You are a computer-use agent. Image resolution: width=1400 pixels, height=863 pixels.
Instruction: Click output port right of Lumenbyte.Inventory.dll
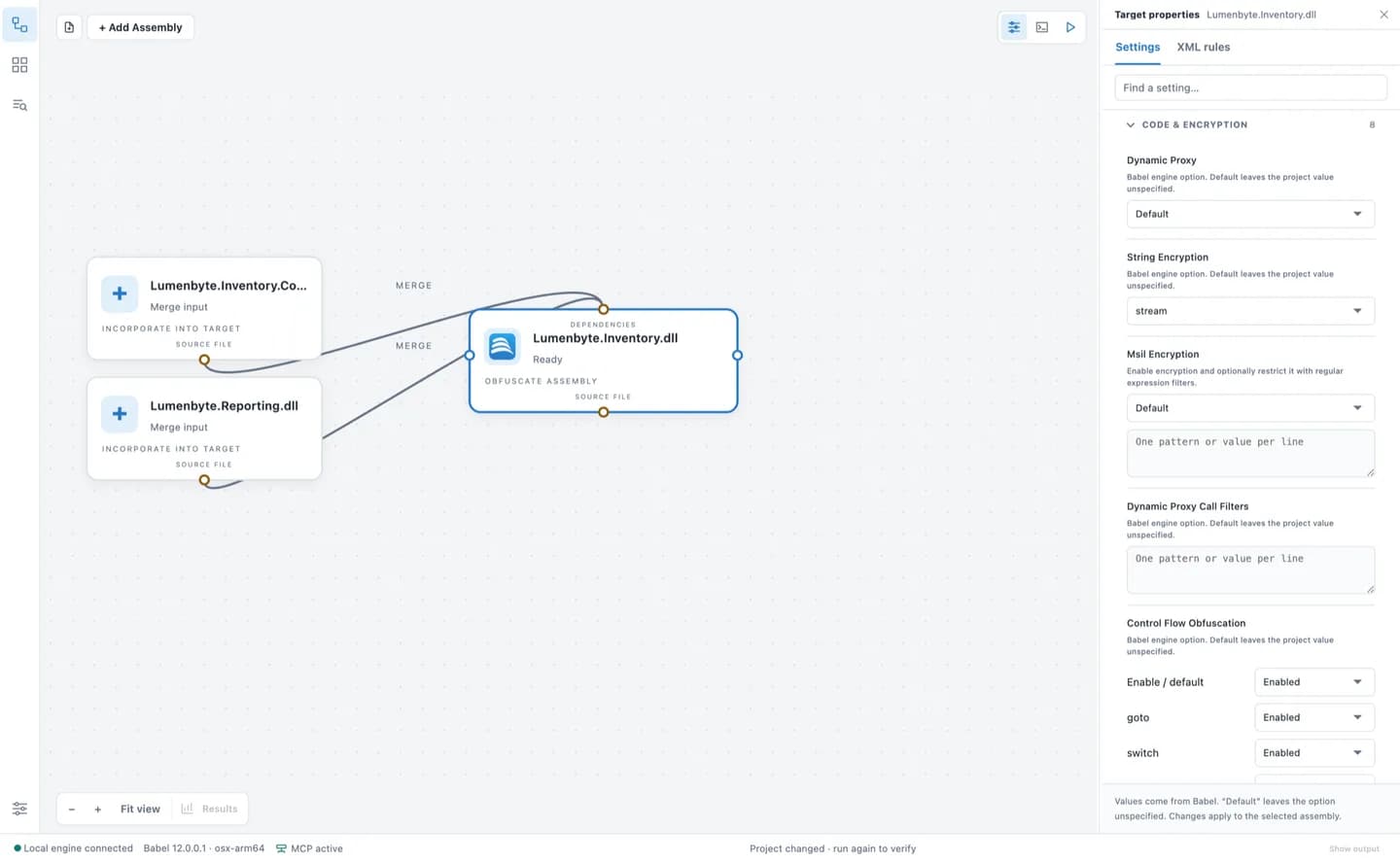tap(737, 356)
